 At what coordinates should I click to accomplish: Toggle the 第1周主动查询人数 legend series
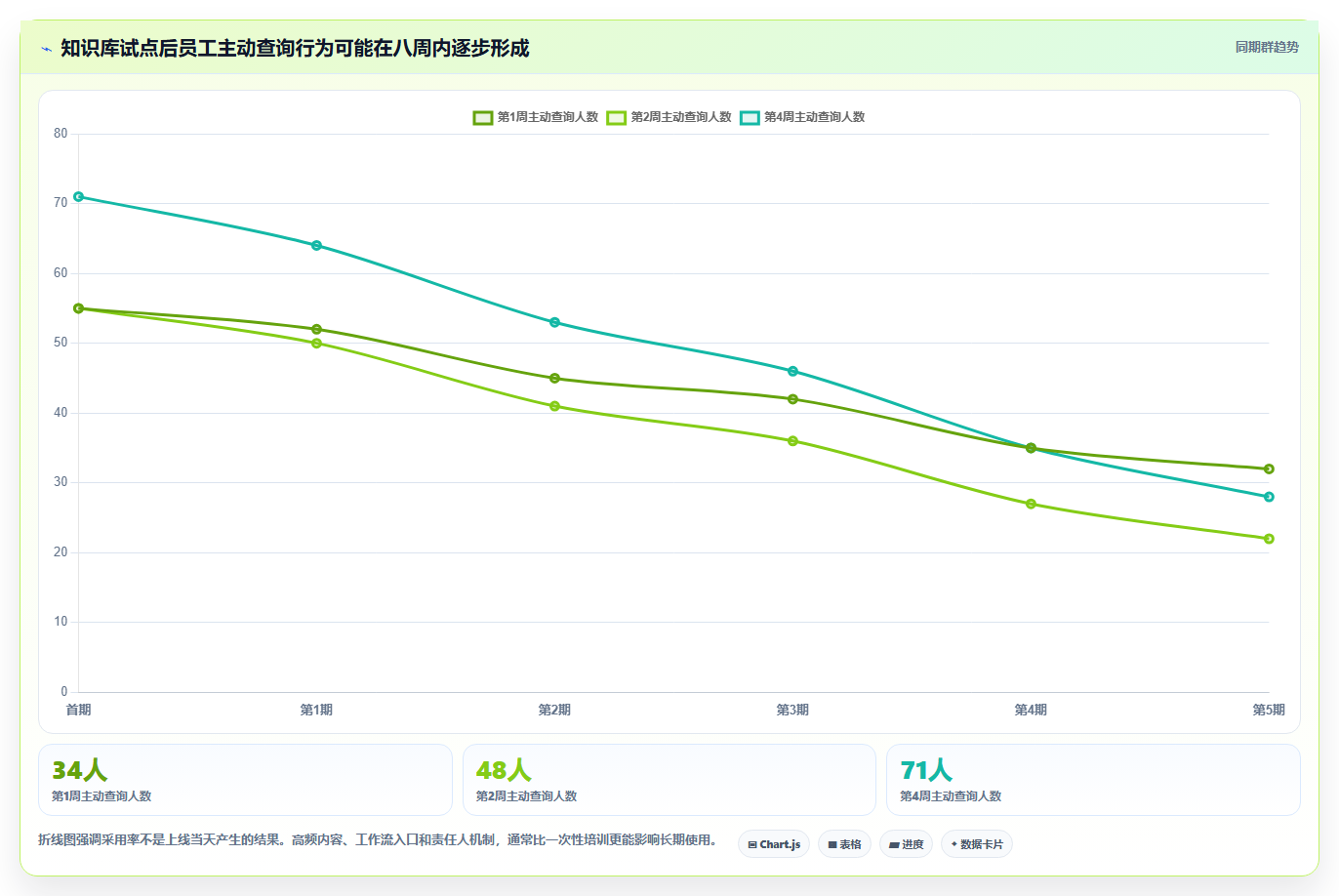pyautogui.click(x=535, y=117)
